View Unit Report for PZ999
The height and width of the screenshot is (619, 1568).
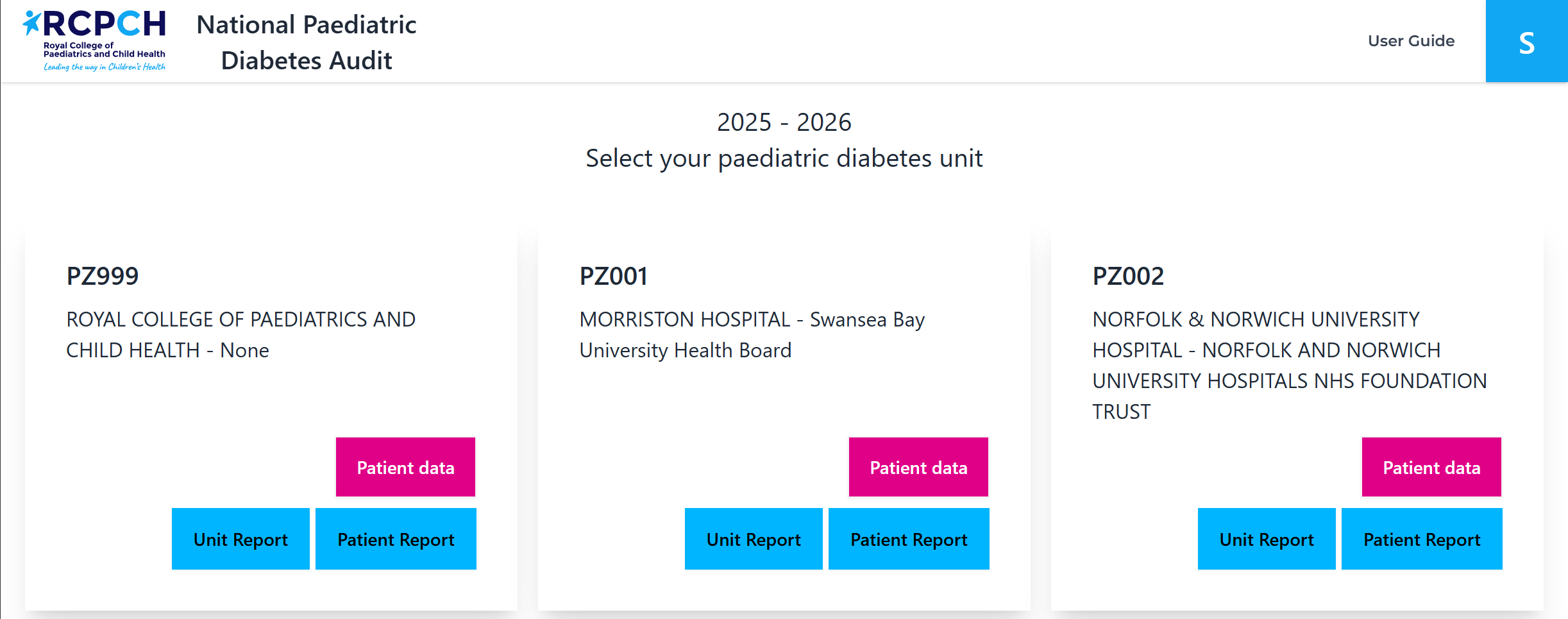pyautogui.click(x=240, y=539)
